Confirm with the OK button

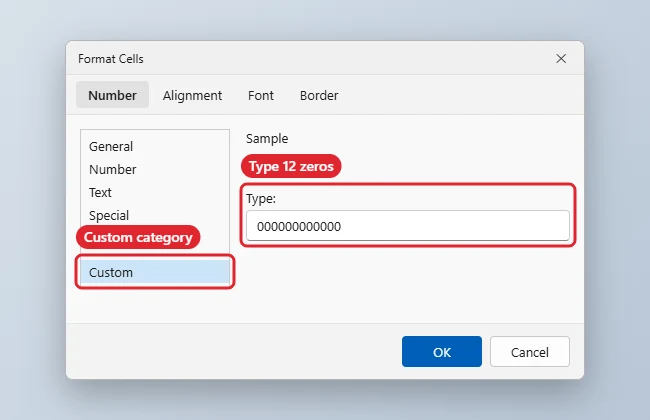[x=442, y=352]
